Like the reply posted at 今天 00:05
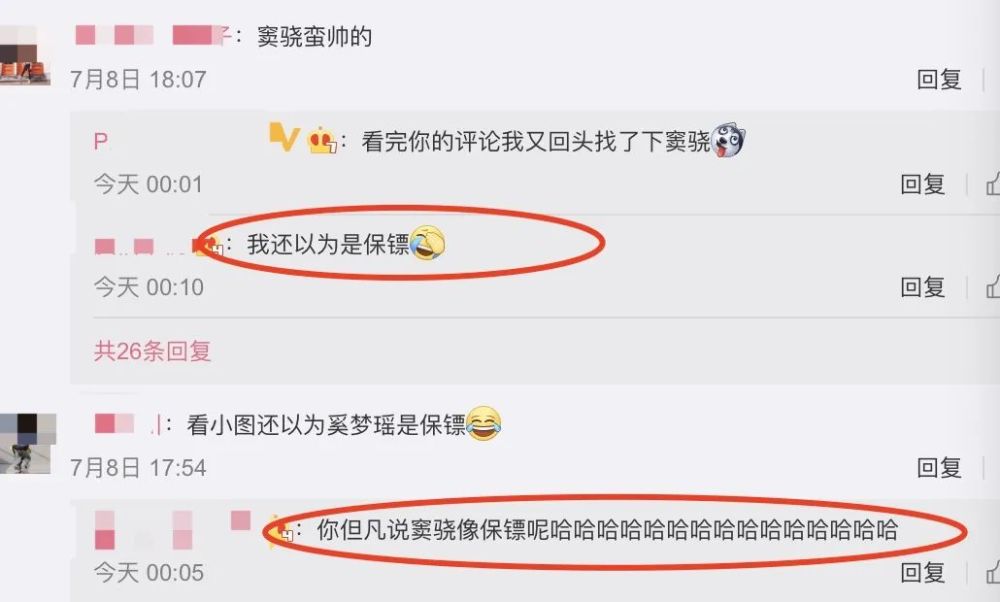 pyautogui.click(x=992, y=572)
